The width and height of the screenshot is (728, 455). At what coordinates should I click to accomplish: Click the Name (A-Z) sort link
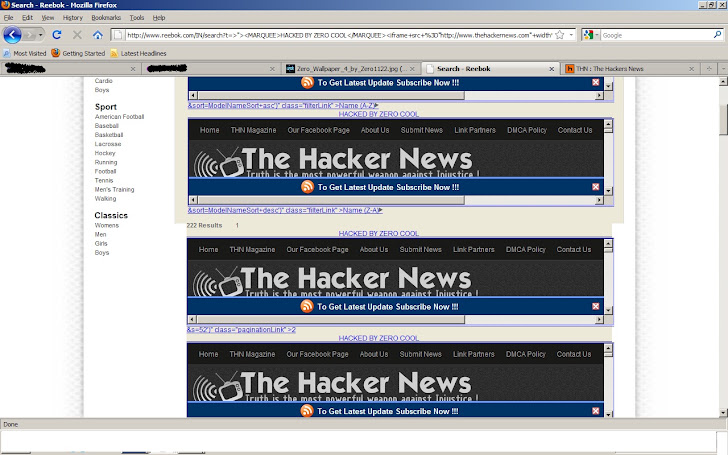point(283,105)
